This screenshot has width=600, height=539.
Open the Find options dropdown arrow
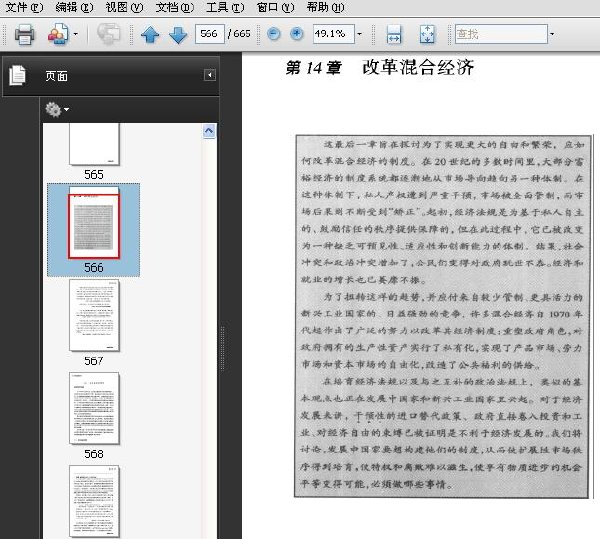click(x=552, y=34)
